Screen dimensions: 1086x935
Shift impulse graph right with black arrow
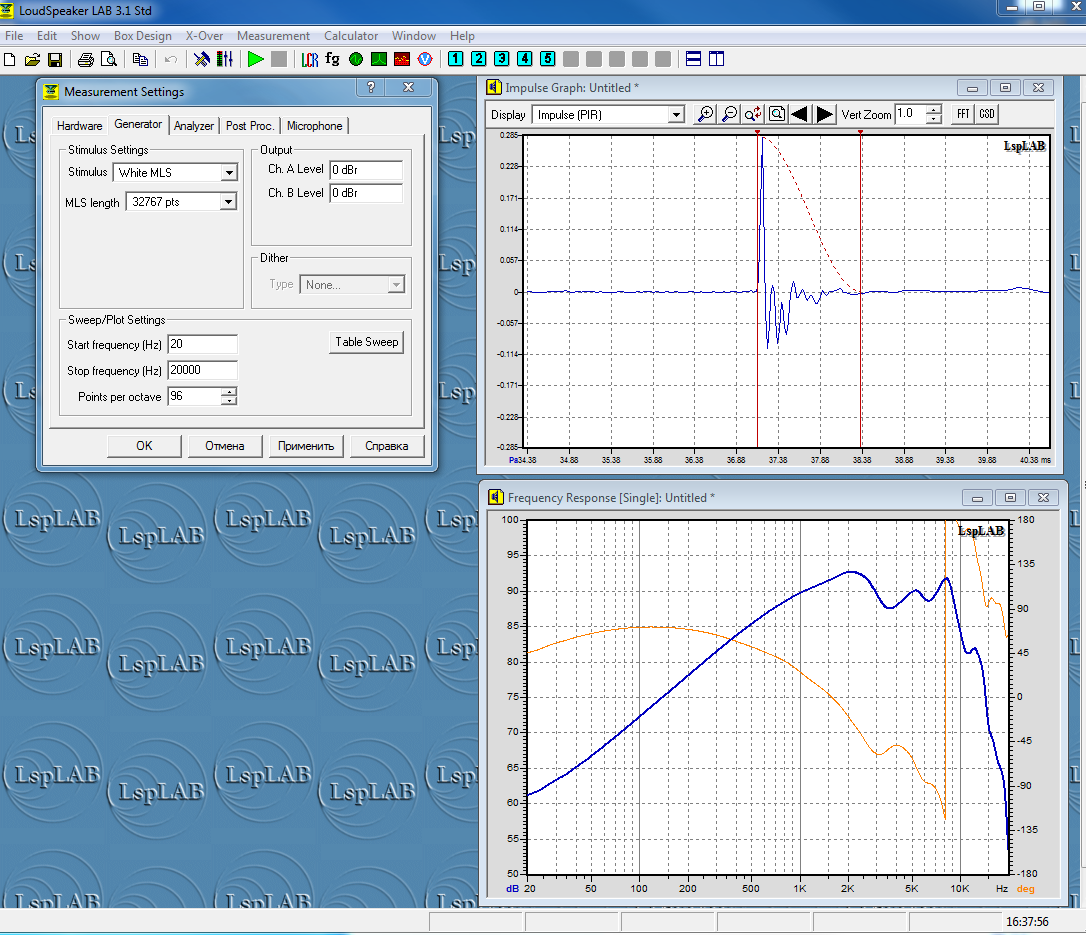click(x=824, y=114)
